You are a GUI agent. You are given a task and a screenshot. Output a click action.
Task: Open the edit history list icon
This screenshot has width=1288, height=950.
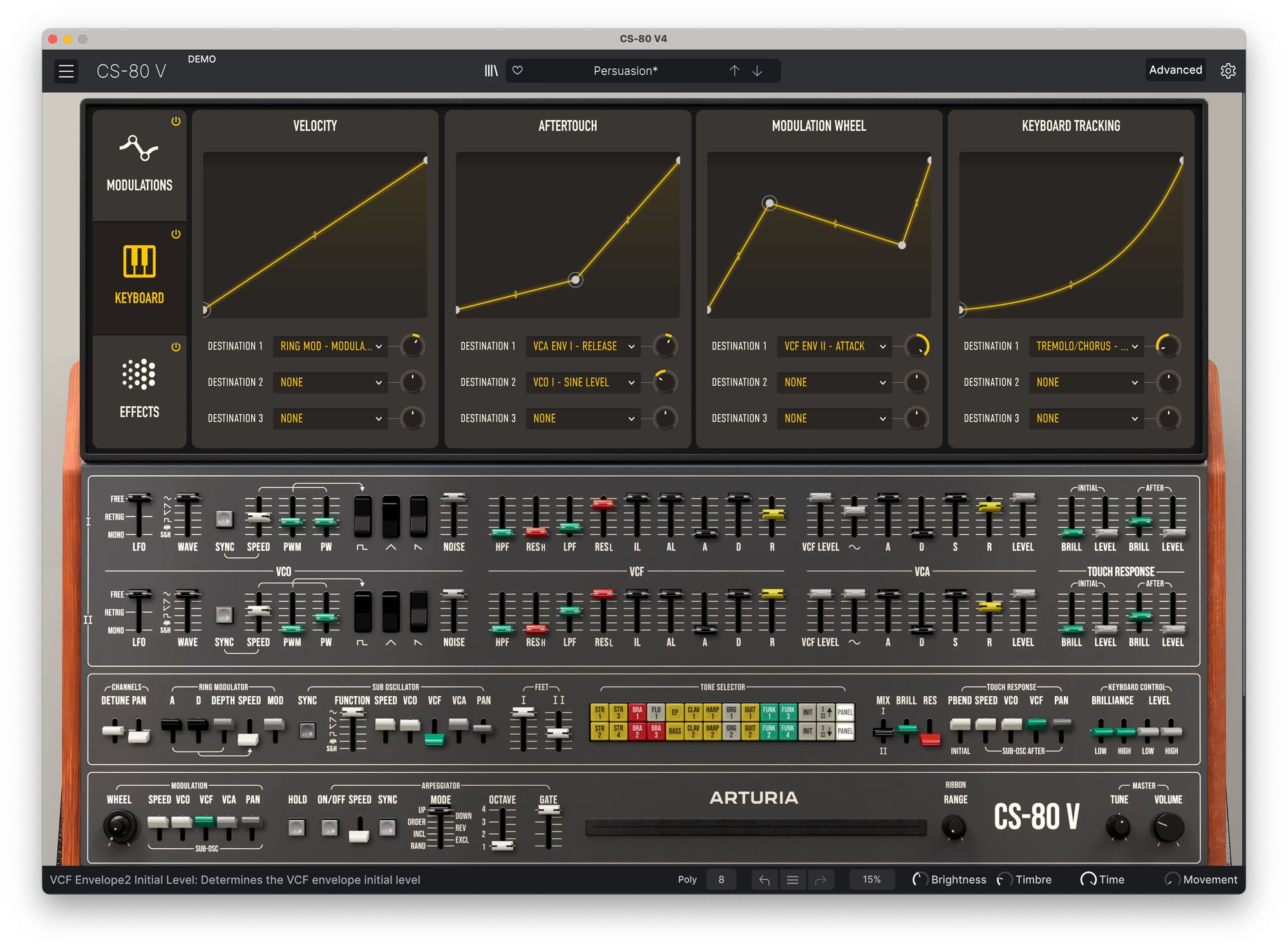[x=793, y=880]
